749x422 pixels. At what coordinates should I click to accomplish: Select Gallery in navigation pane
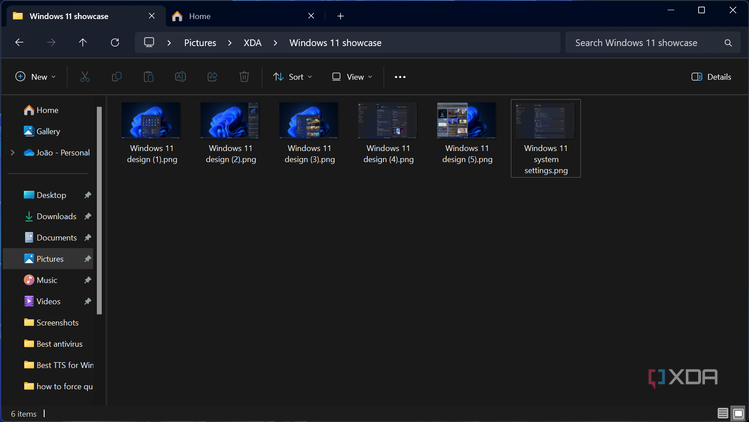point(42,131)
